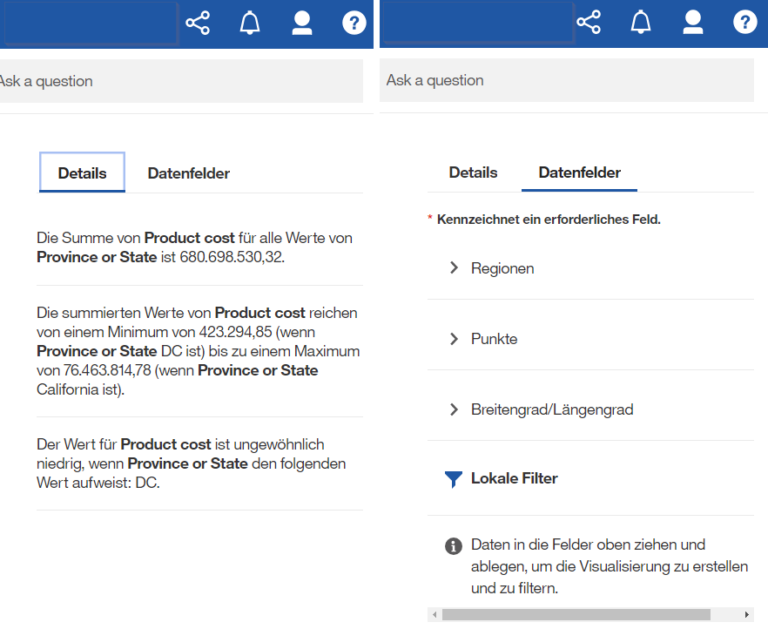Click text 'Kennzeichnet ein erforderliches Feld.'
768x629 pixels.
tap(549, 219)
